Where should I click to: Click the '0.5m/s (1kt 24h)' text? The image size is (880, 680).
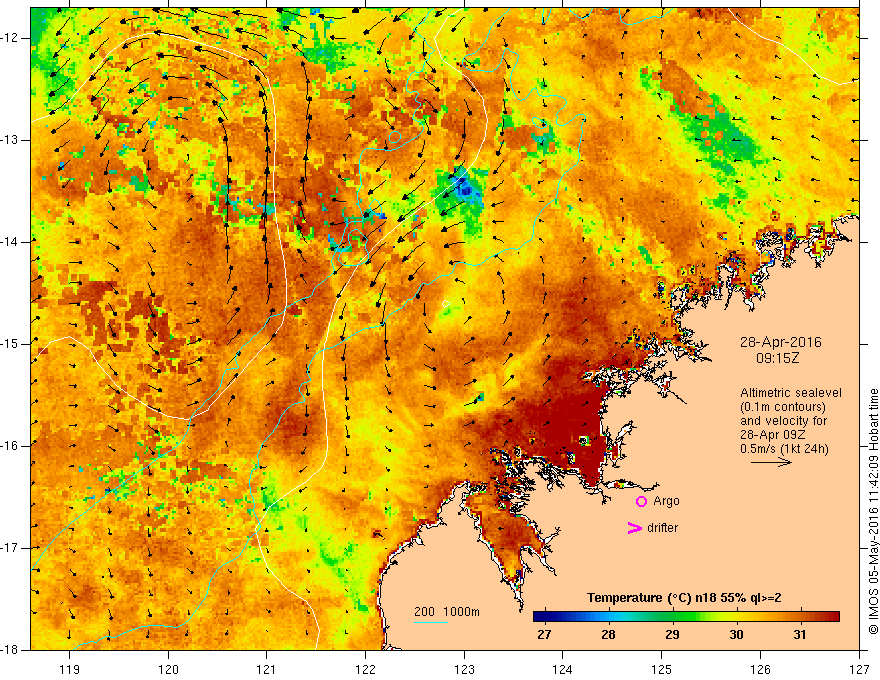click(784, 449)
